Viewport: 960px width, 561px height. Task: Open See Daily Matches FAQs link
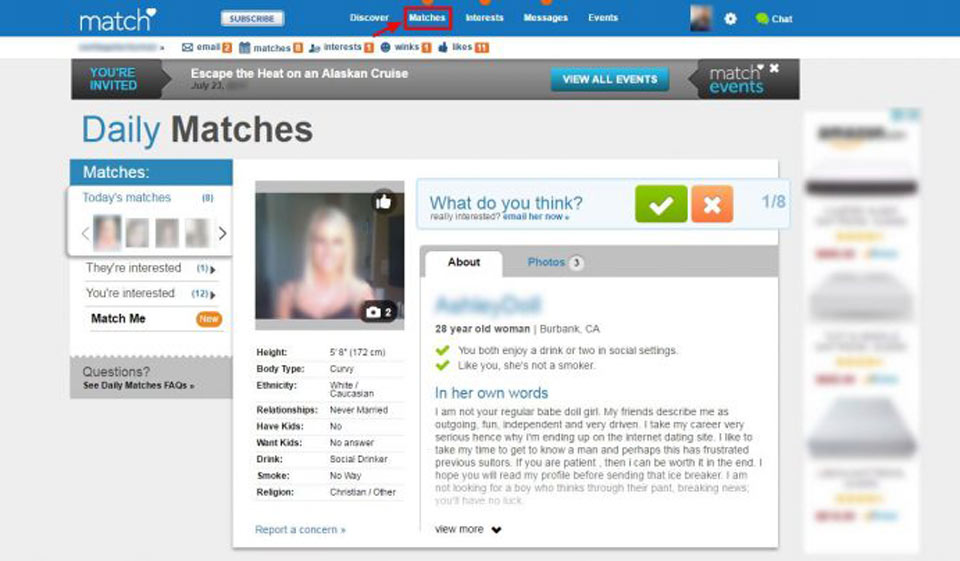pos(138,385)
